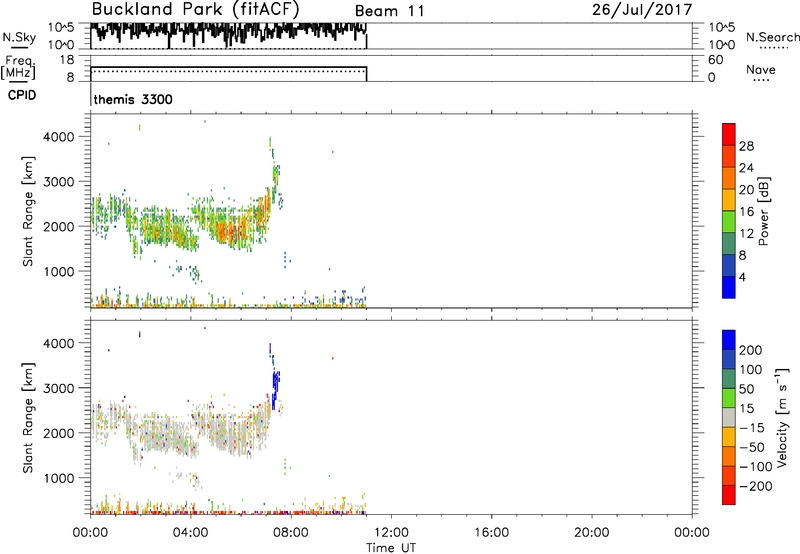Click the blue high-velocity streak near 07:30 UT
This screenshot has height=554, width=800.
(x=276, y=388)
